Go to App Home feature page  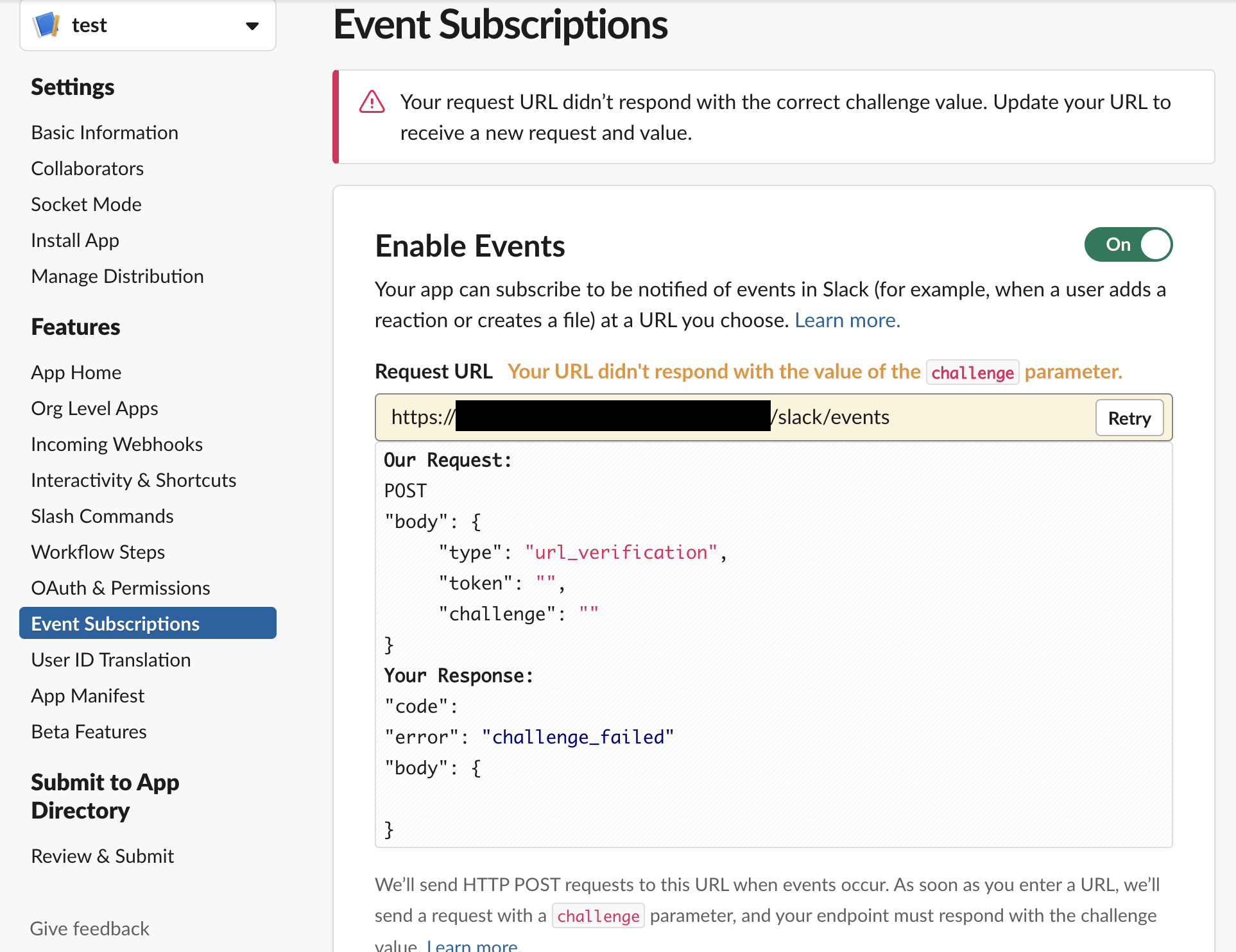click(x=76, y=372)
